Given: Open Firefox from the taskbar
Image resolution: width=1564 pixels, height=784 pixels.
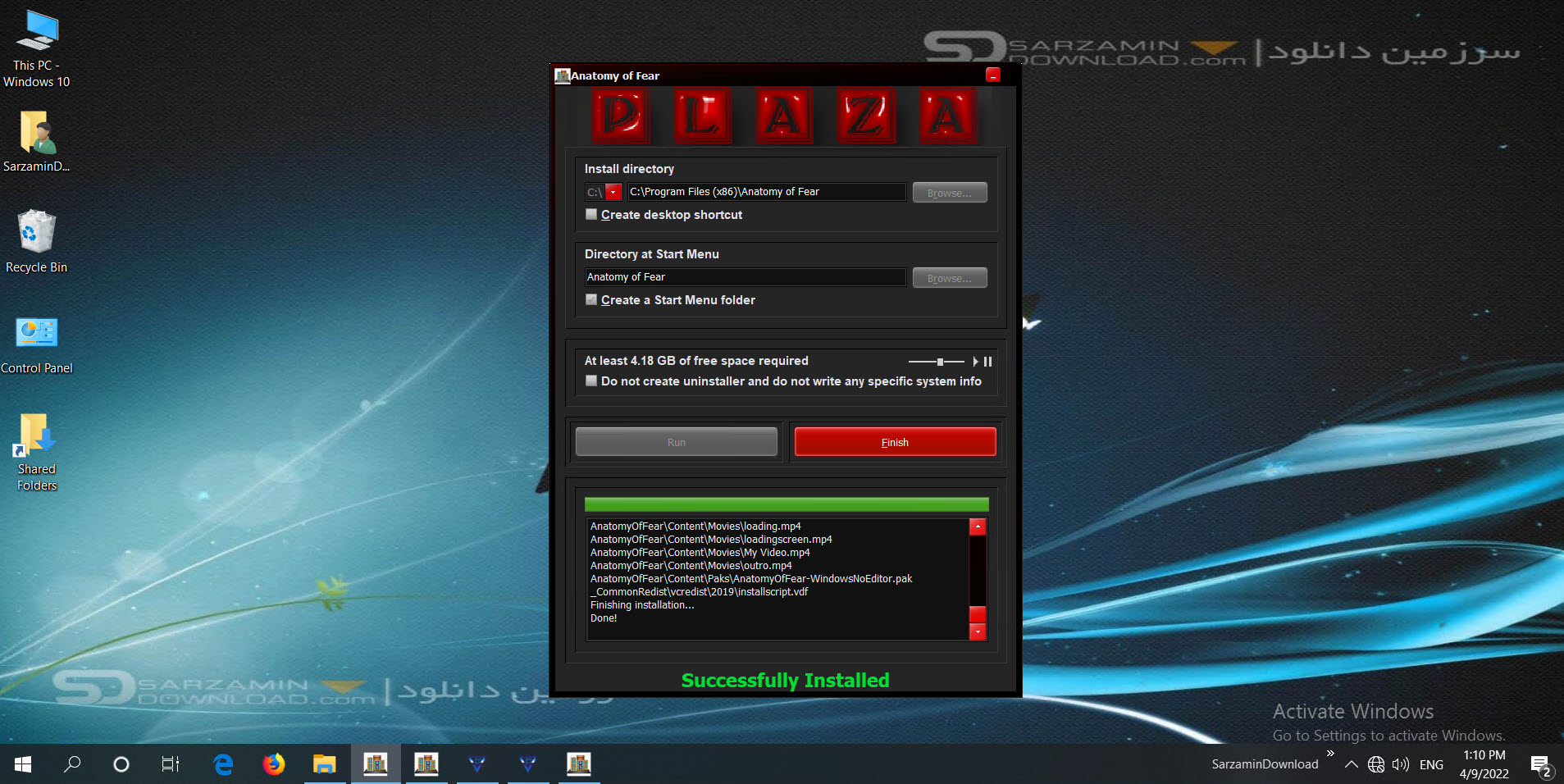Looking at the screenshot, I should tap(274, 764).
